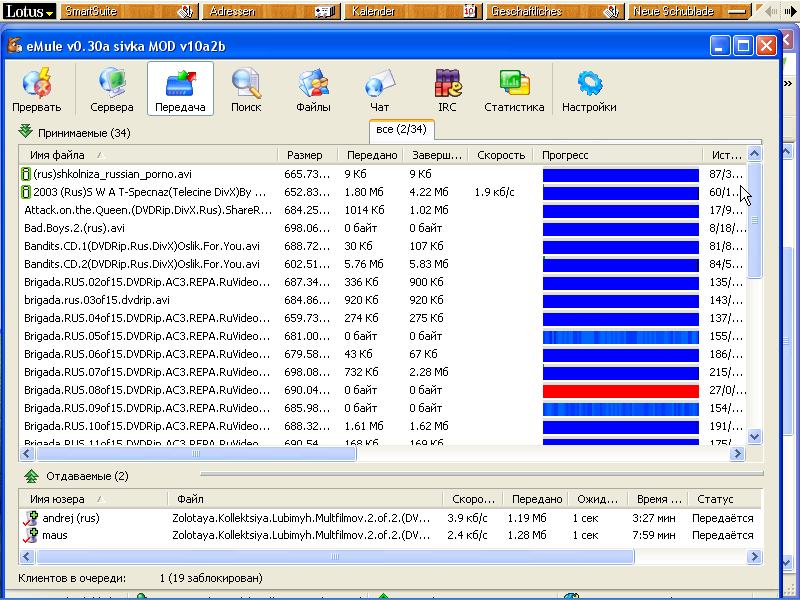Sort downloads by Ист... sources column
Image resolution: width=800 pixels, height=600 pixels.
tap(725, 155)
